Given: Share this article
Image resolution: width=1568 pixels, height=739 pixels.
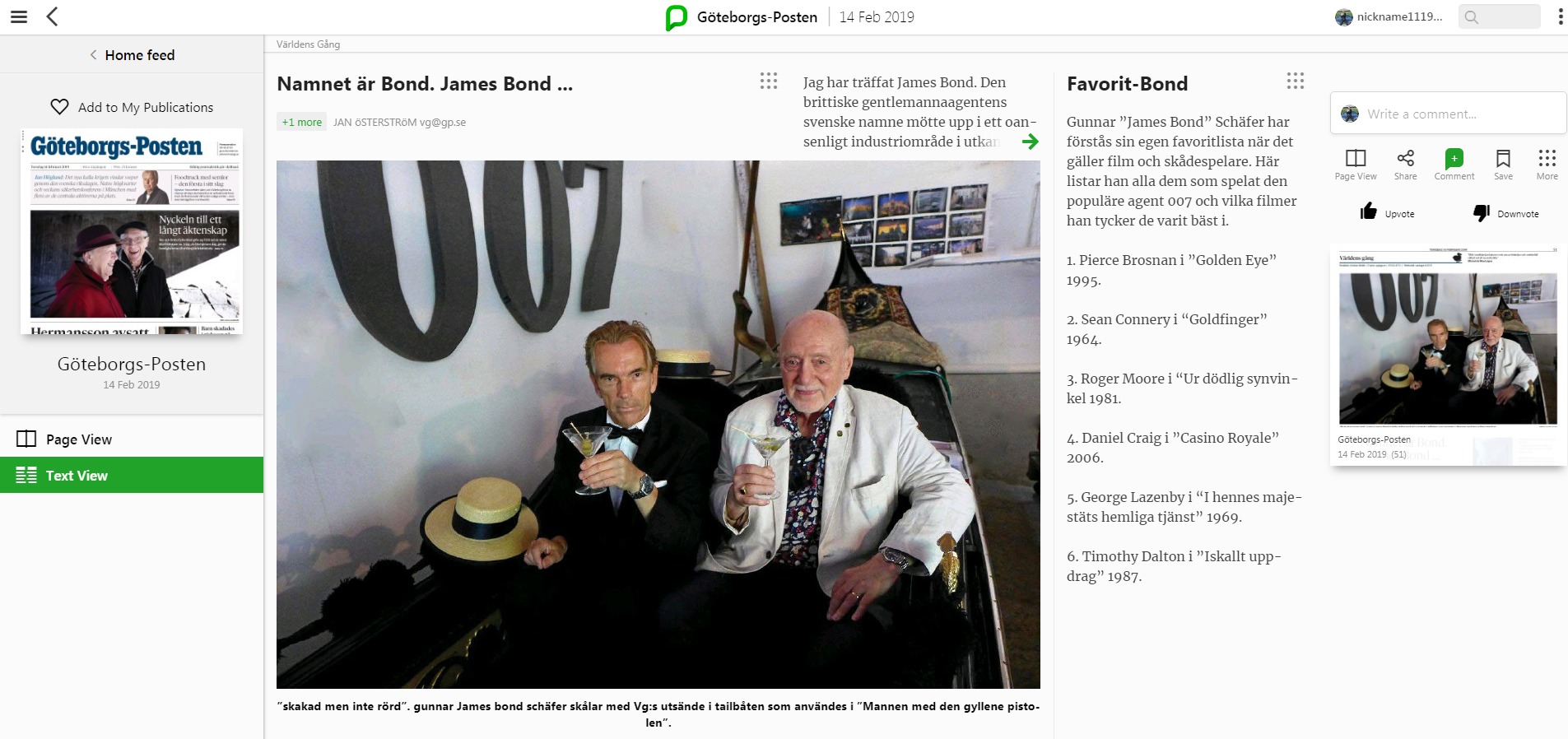Looking at the screenshot, I should pyautogui.click(x=1405, y=165).
